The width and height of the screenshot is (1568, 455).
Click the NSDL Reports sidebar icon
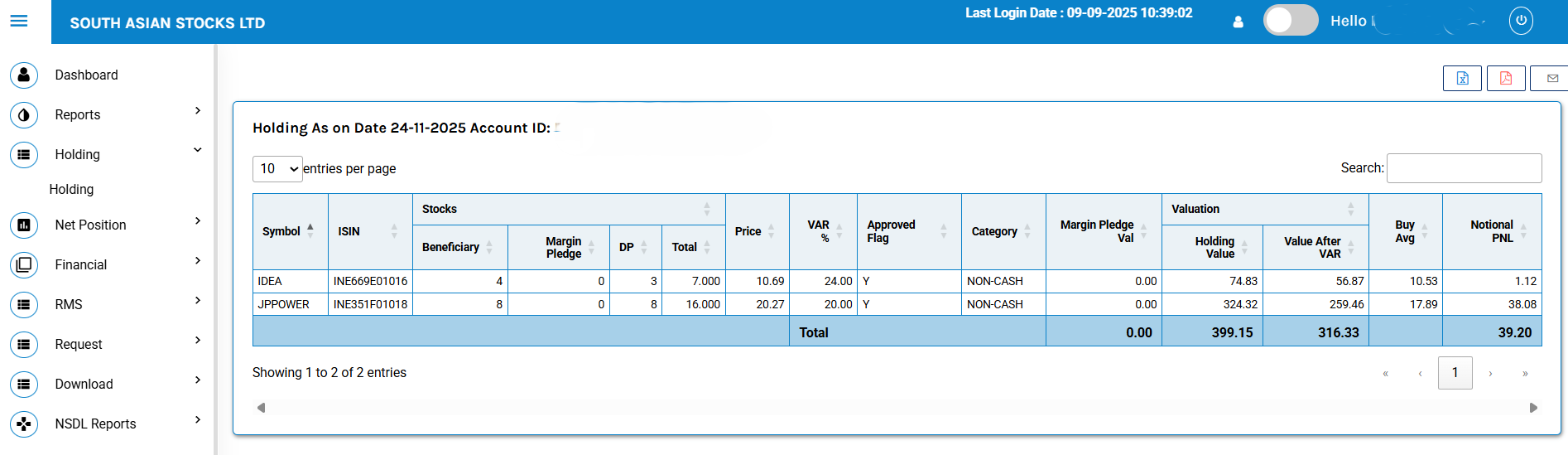click(24, 424)
